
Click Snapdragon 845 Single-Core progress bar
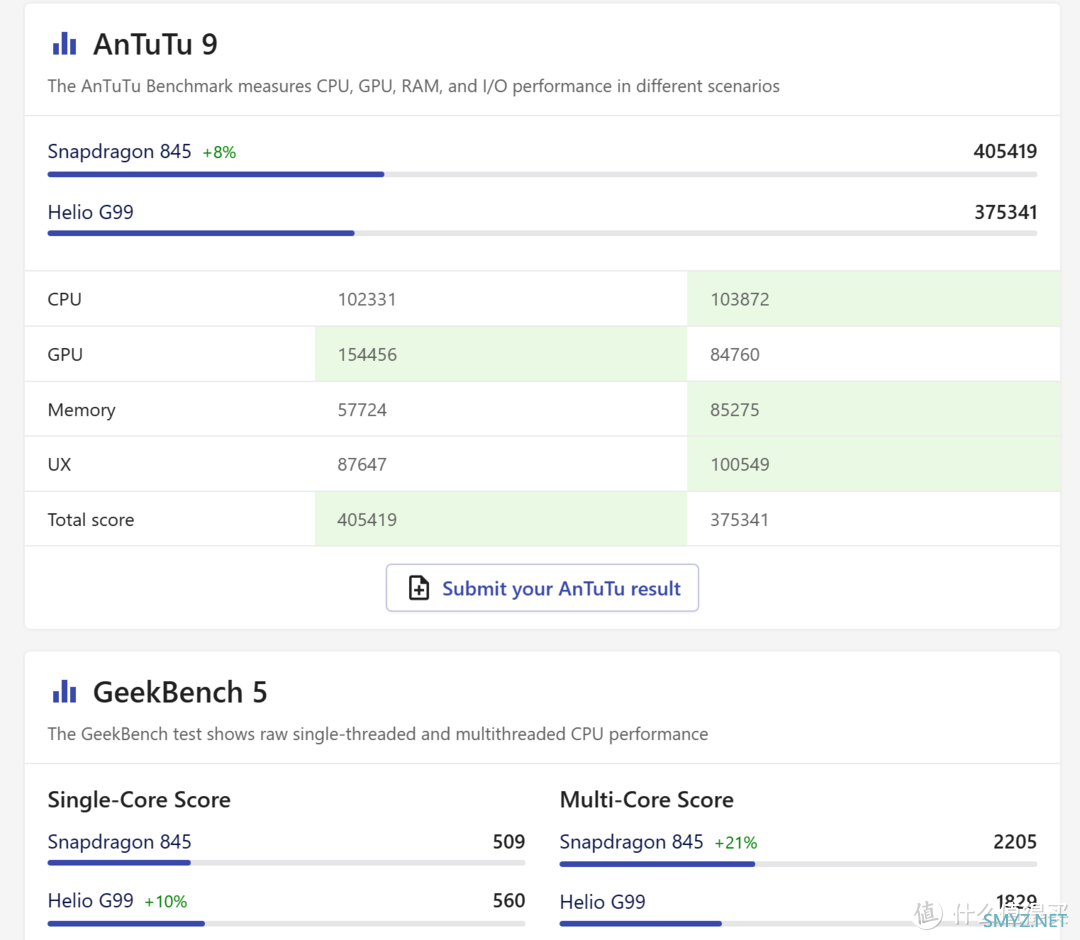[286, 863]
